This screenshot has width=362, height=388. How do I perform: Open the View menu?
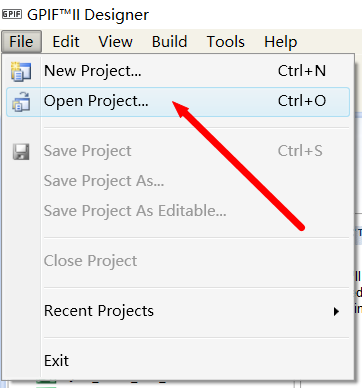click(x=115, y=42)
